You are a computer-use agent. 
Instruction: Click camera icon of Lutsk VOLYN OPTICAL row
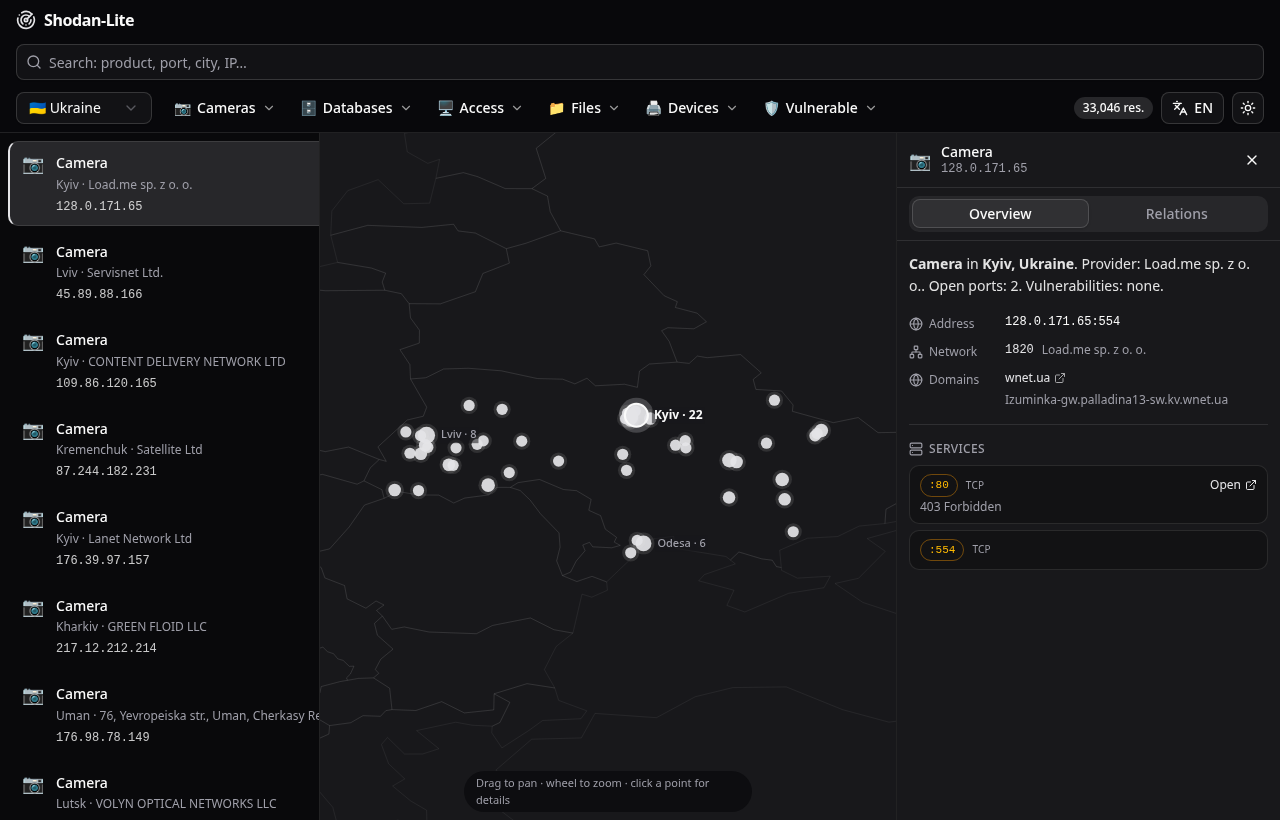[x=33, y=784]
